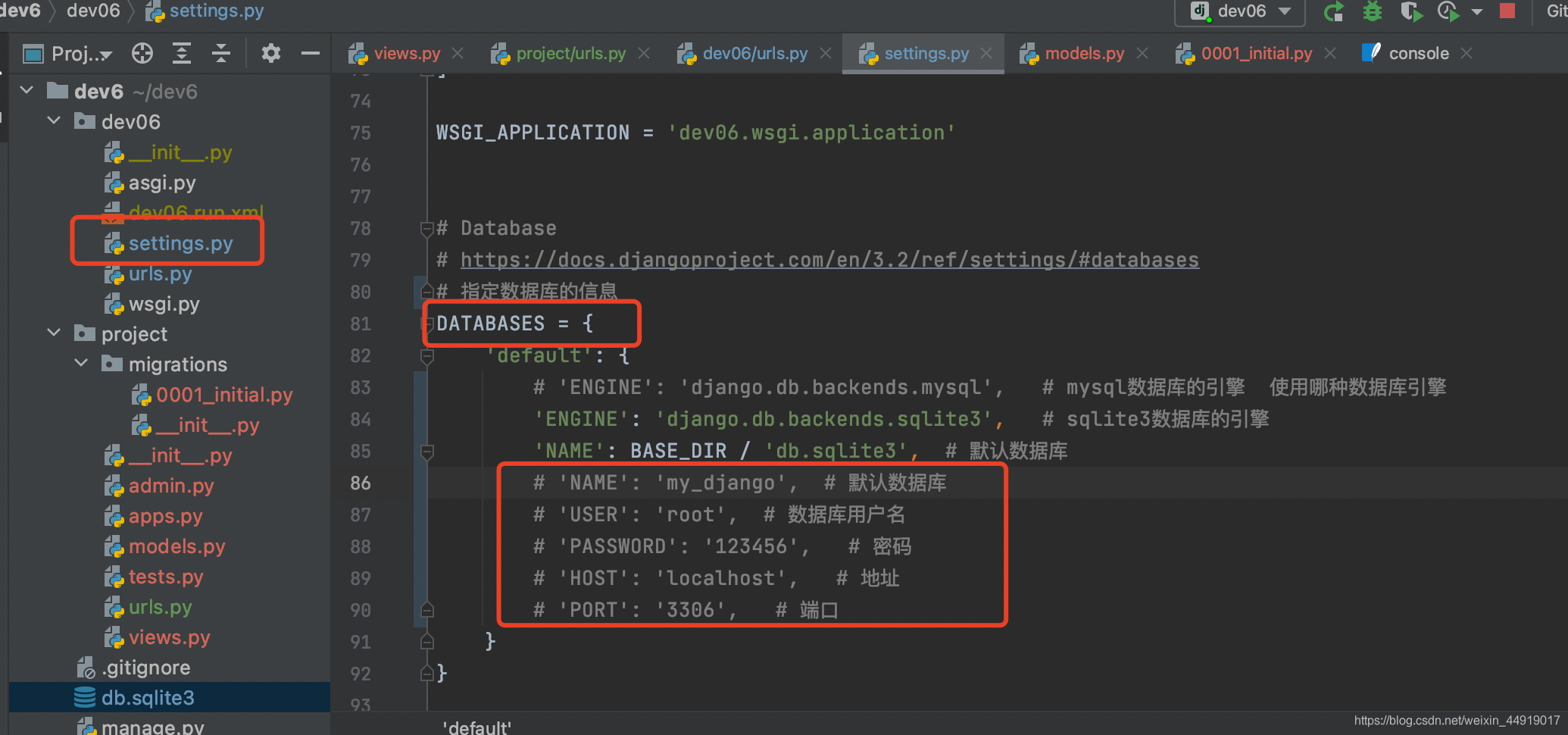Close the project/urls.py tab
Image resolution: width=1568 pixels, height=735 pixels.
click(x=644, y=53)
